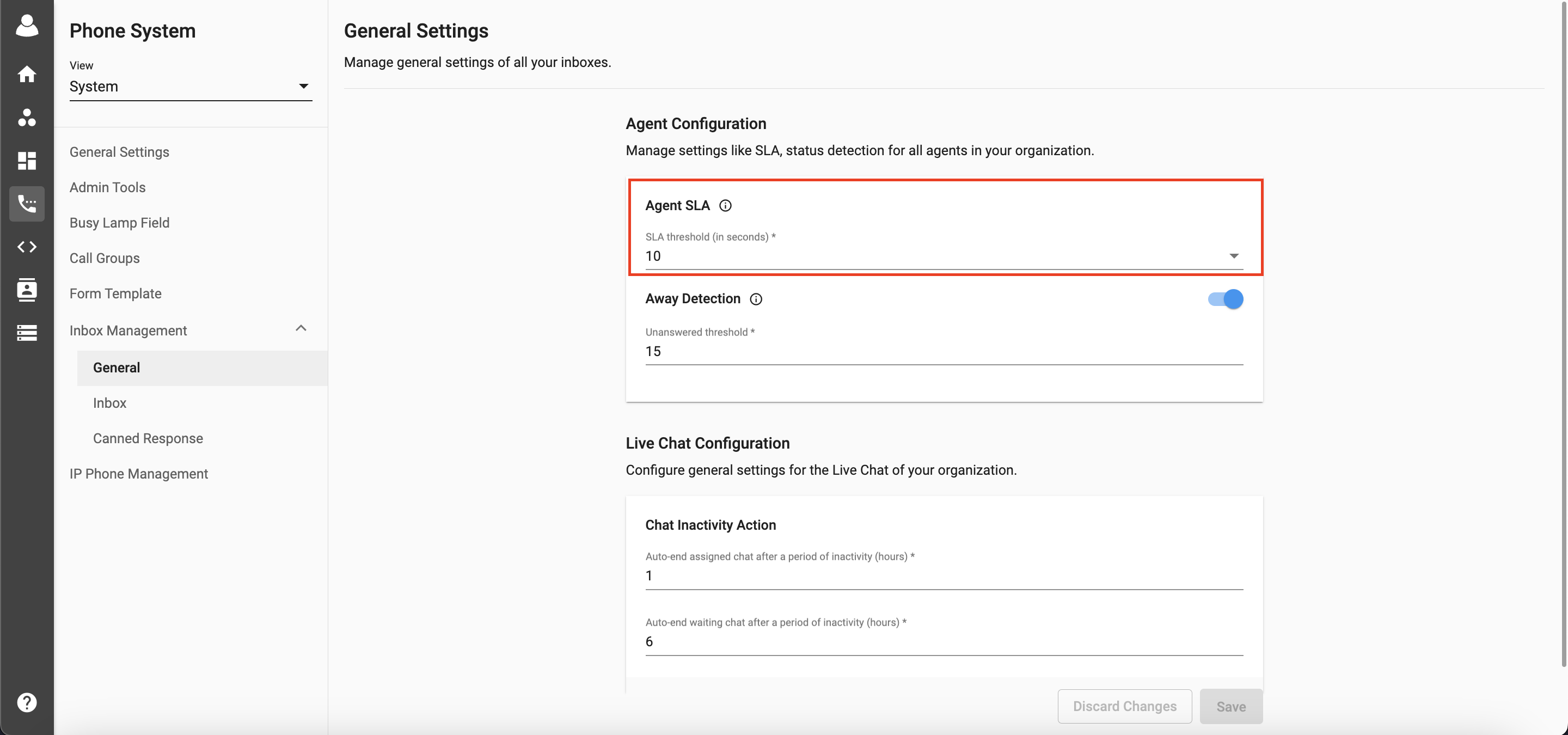Viewport: 1568px width, 735px height.
Task: Open the dashboard grid icon
Action: (x=27, y=161)
